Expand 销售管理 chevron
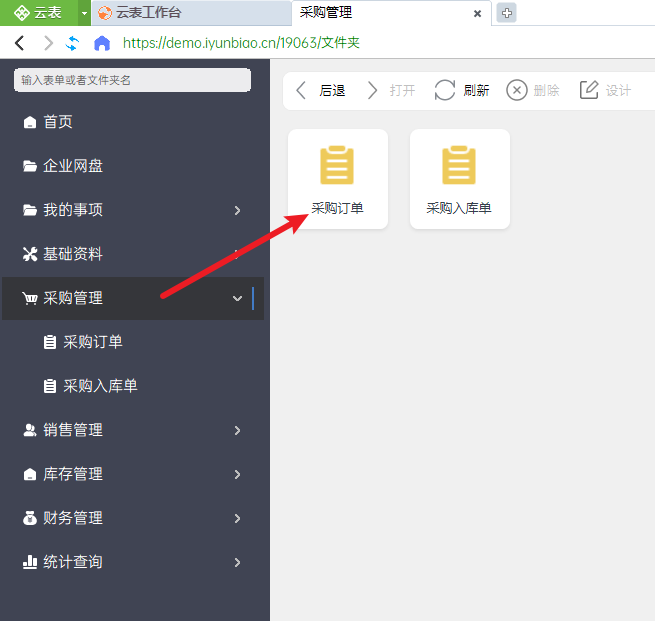Image resolution: width=655 pixels, height=621 pixels. [x=237, y=431]
